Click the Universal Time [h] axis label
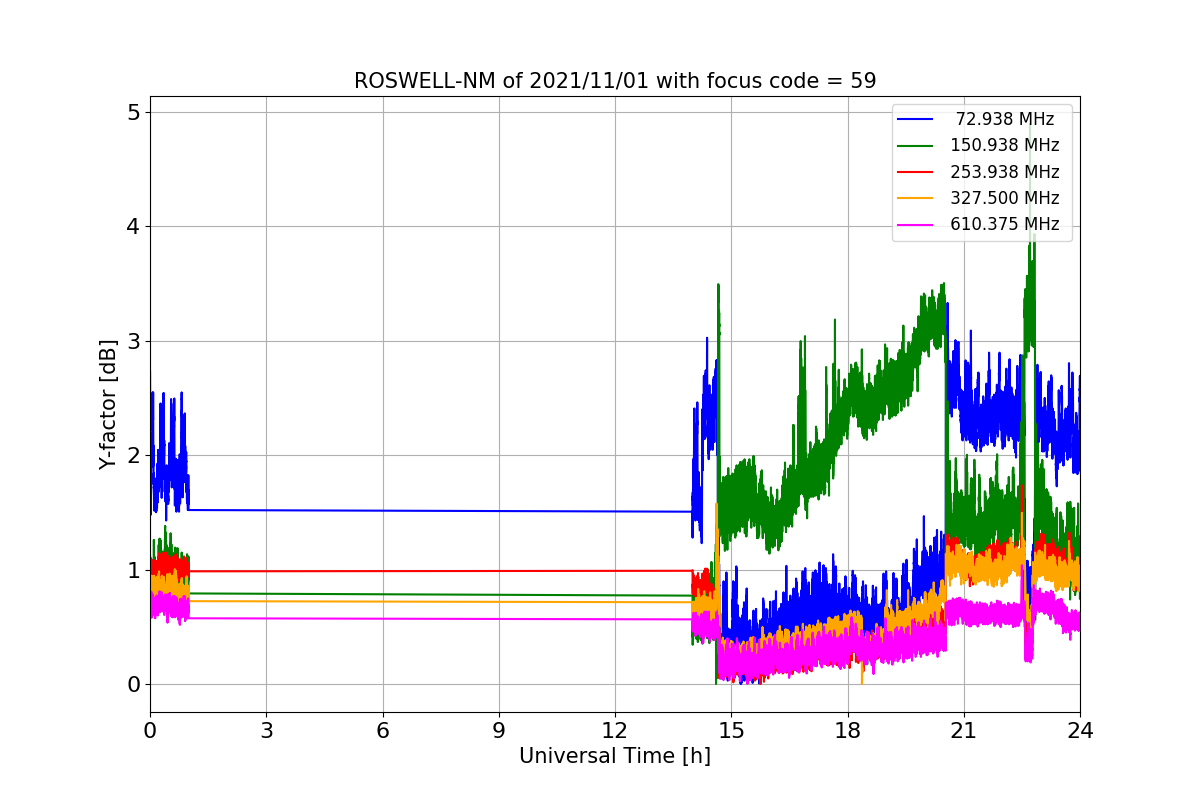The image size is (1200, 800). click(x=615, y=756)
